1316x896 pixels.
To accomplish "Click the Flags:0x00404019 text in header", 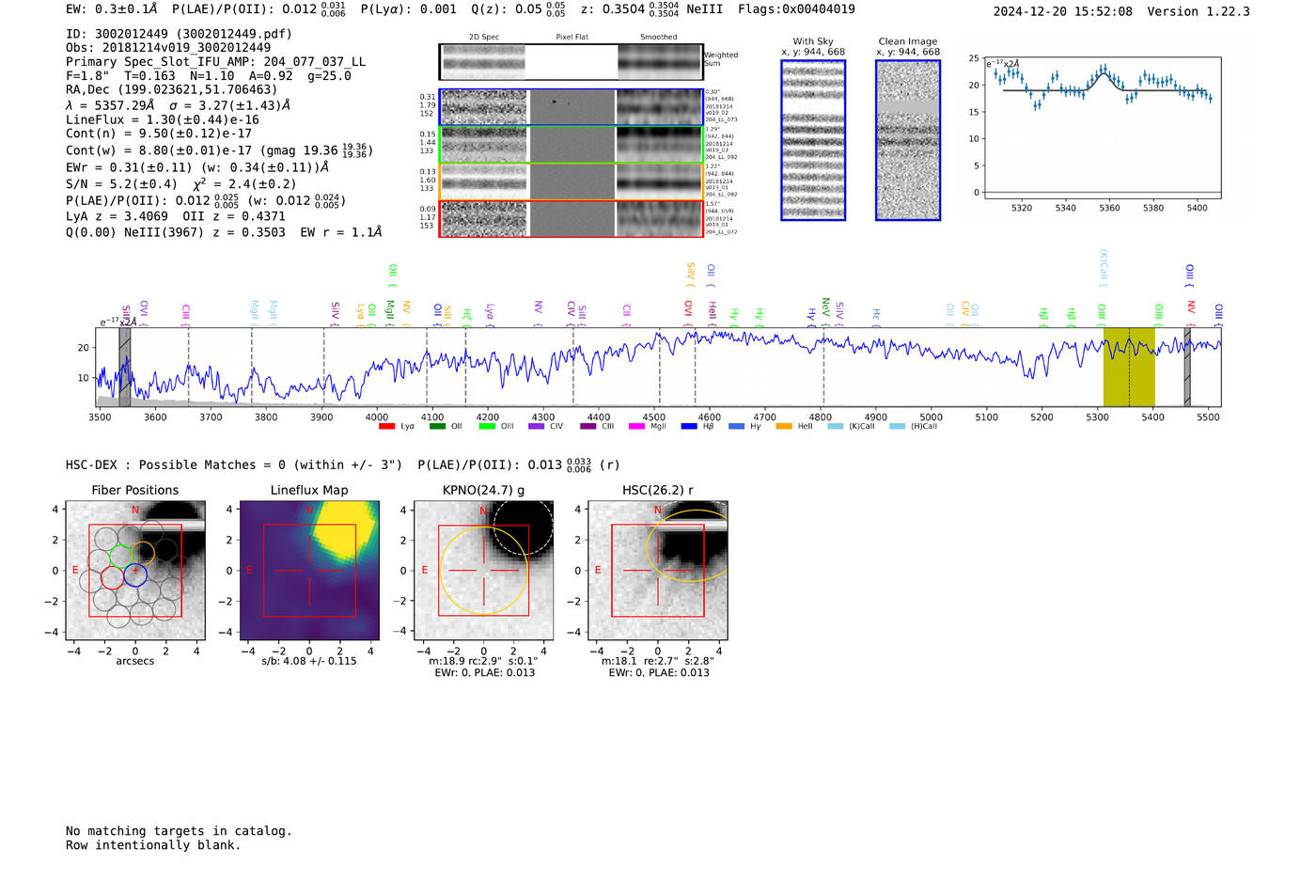I will click(x=796, y=9).
